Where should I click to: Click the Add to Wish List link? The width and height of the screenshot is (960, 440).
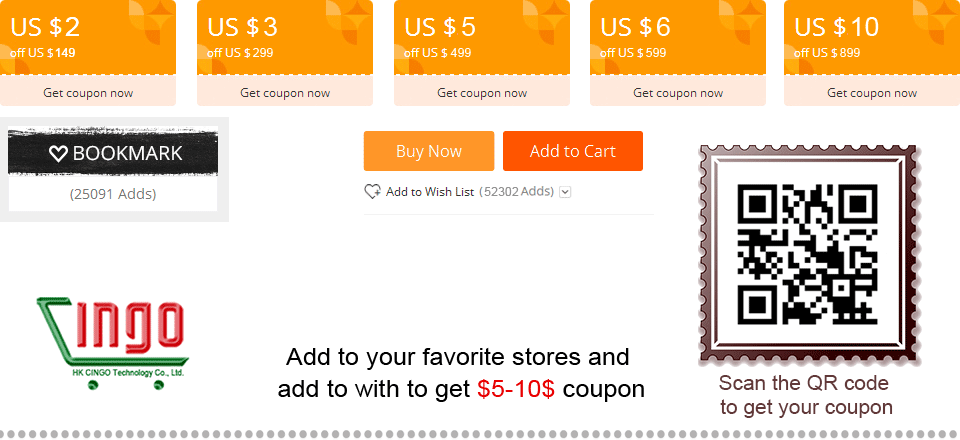pos(430,192)
